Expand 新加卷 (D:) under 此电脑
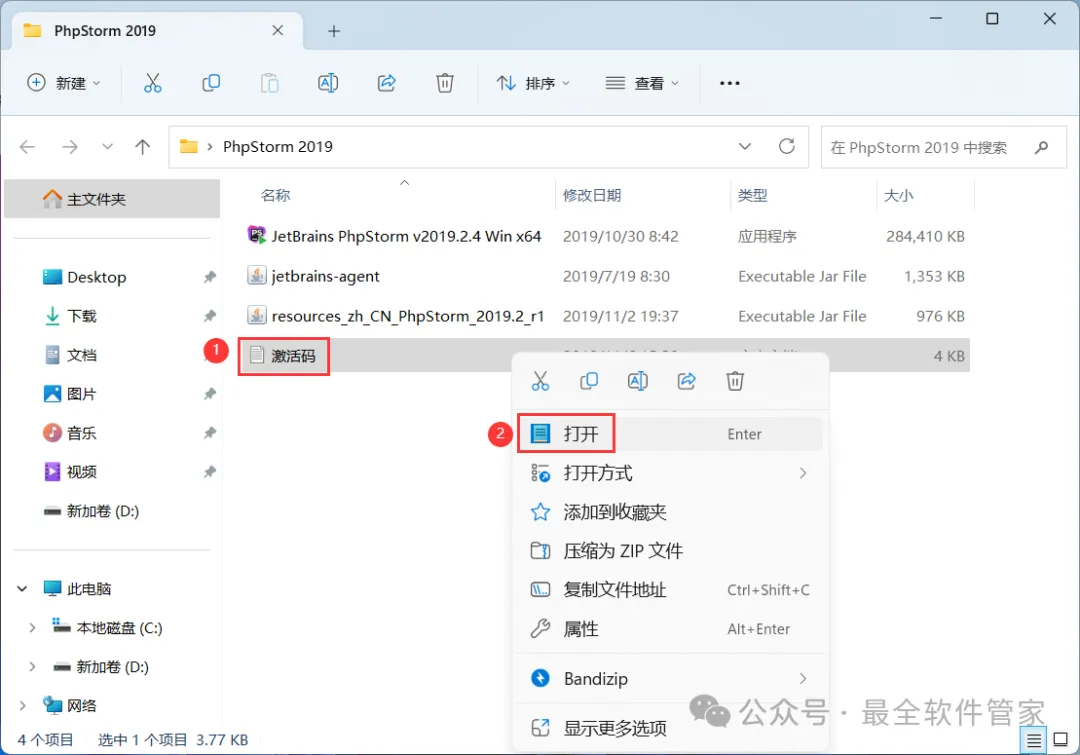This screenshot has height=755, width=1080. tap(32, 667)
